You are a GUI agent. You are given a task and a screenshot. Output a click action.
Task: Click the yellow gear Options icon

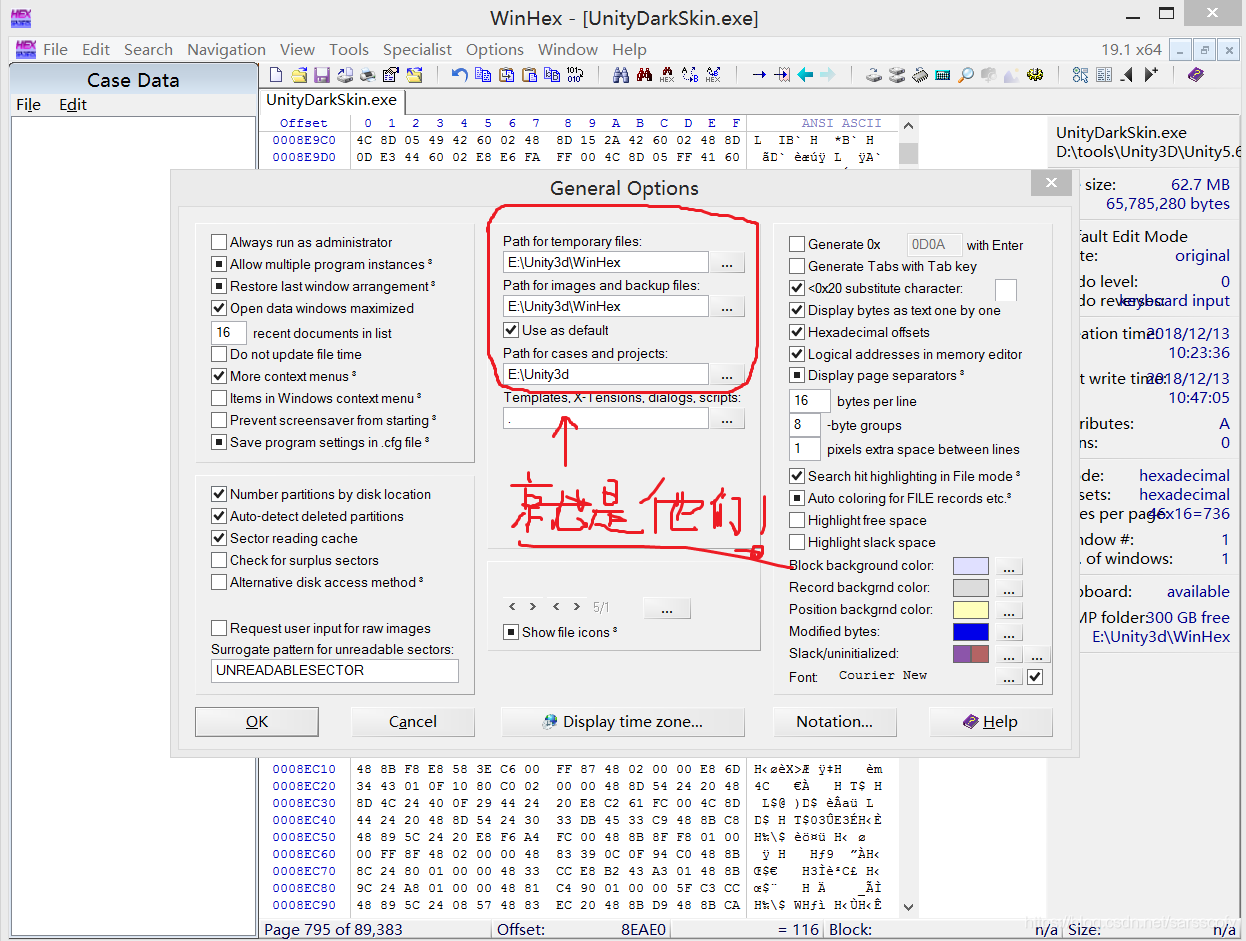pyautogui.click(x=1035, y=75)
